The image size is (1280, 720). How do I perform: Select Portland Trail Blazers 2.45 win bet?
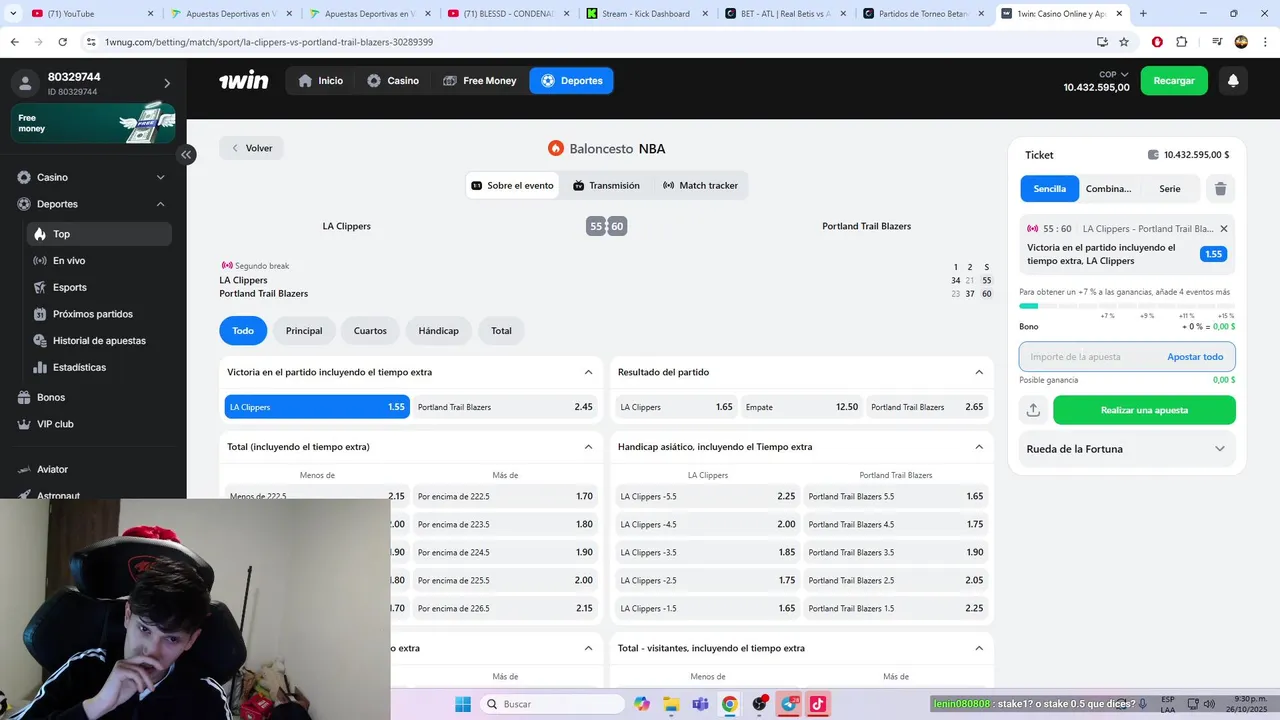click(x=505, y=407)
